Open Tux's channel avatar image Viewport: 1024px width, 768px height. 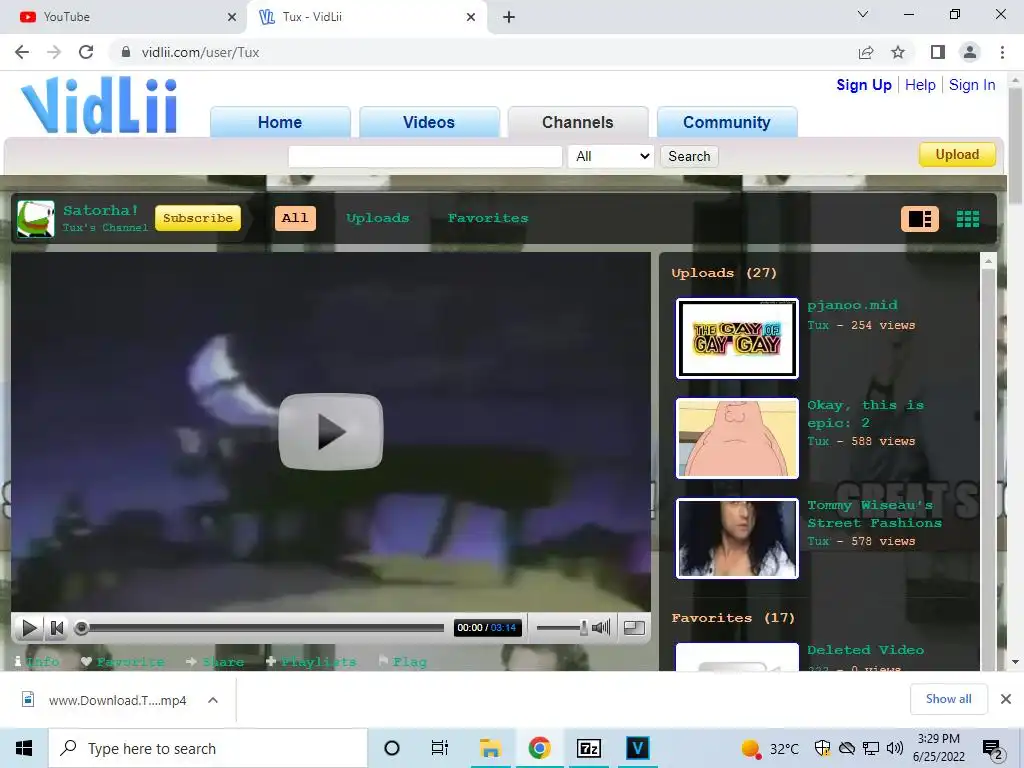(35, 218)
